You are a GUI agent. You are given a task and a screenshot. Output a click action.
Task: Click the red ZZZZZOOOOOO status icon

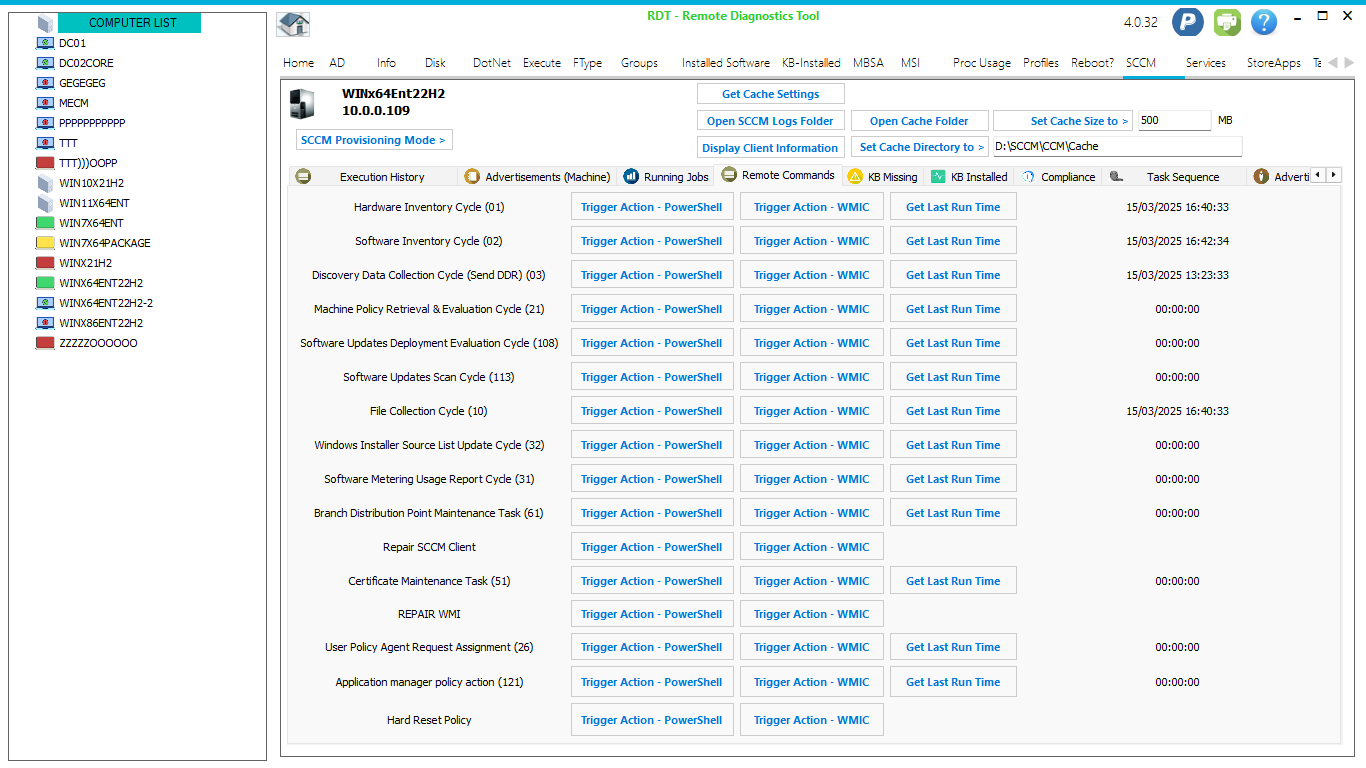click(x=45, y=343)
